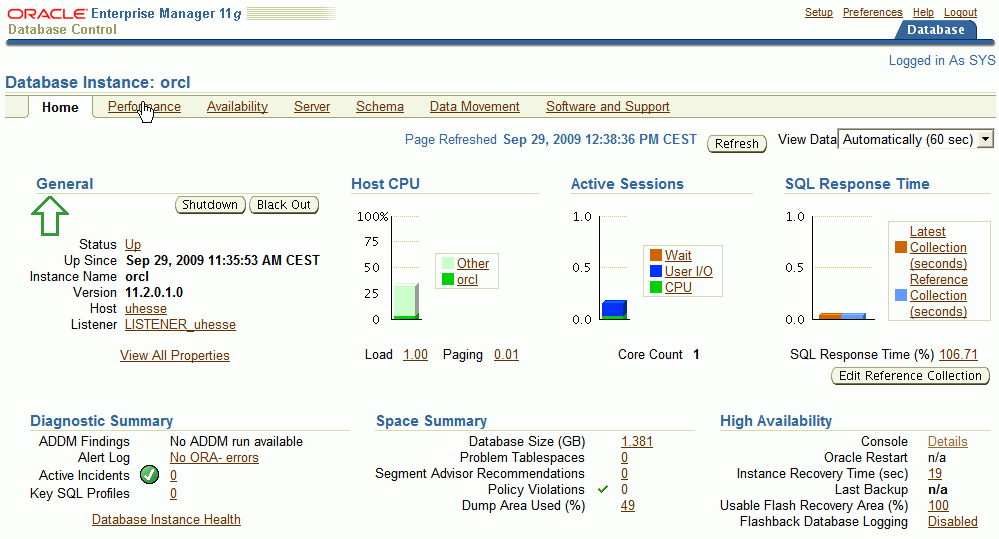
Task: Click the green checkmark Active Incidents icon
Action: pyautogui.click(x=149, y=476)
